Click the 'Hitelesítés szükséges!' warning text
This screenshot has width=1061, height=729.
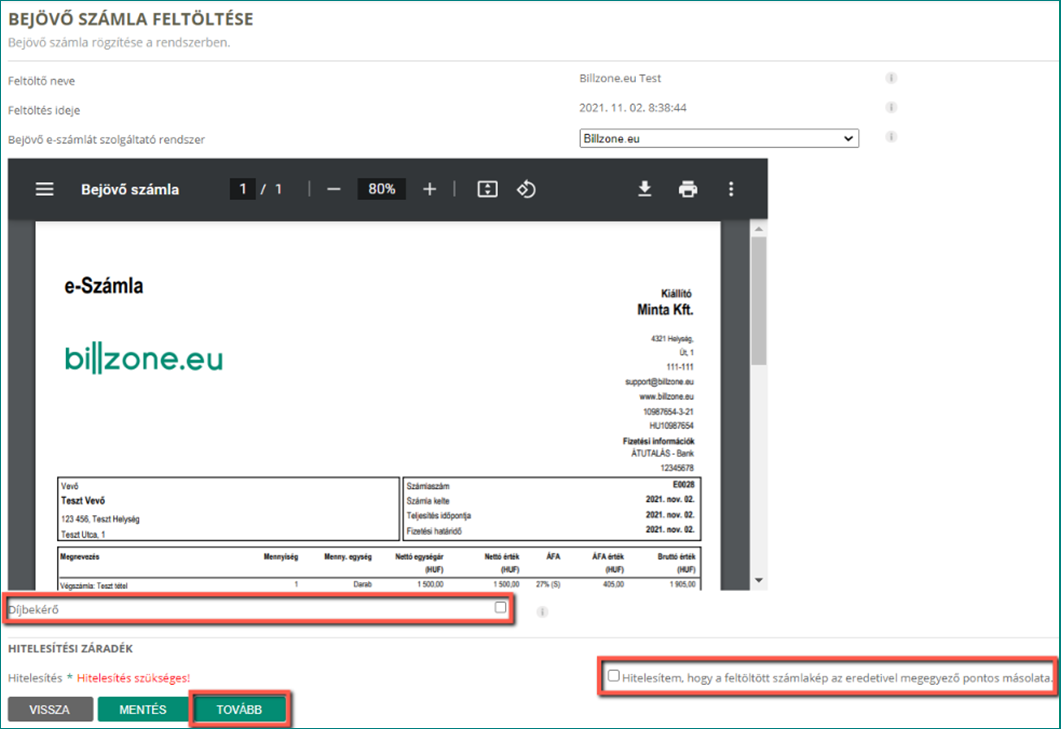click(x=133, y=678)
